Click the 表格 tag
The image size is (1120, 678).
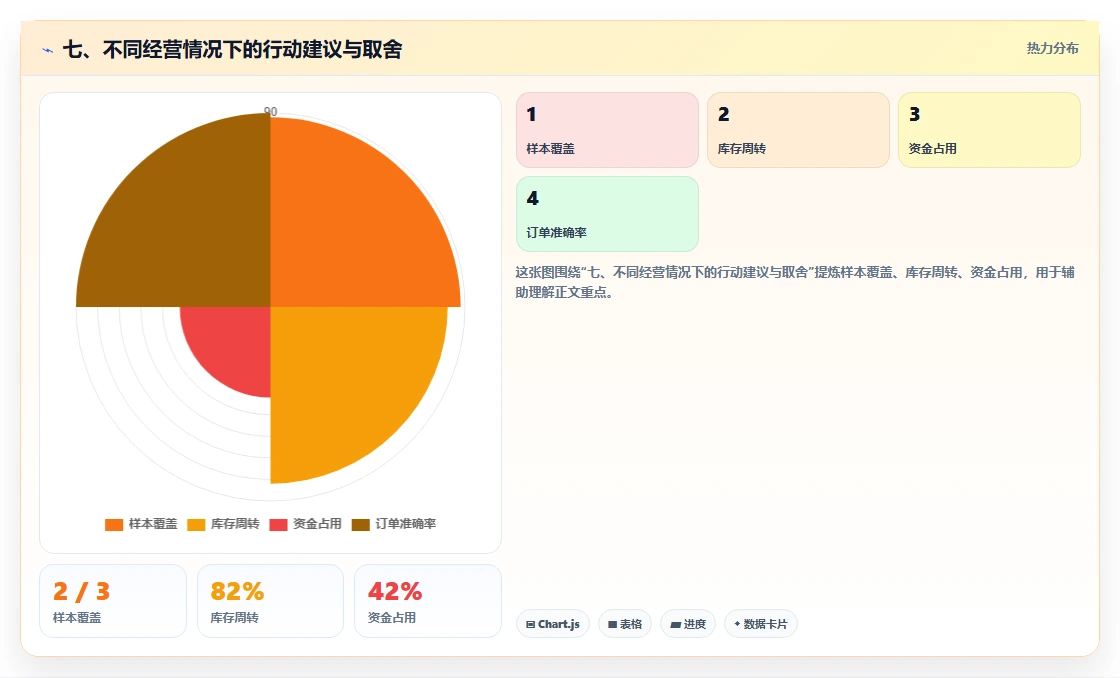coord(625,624)
